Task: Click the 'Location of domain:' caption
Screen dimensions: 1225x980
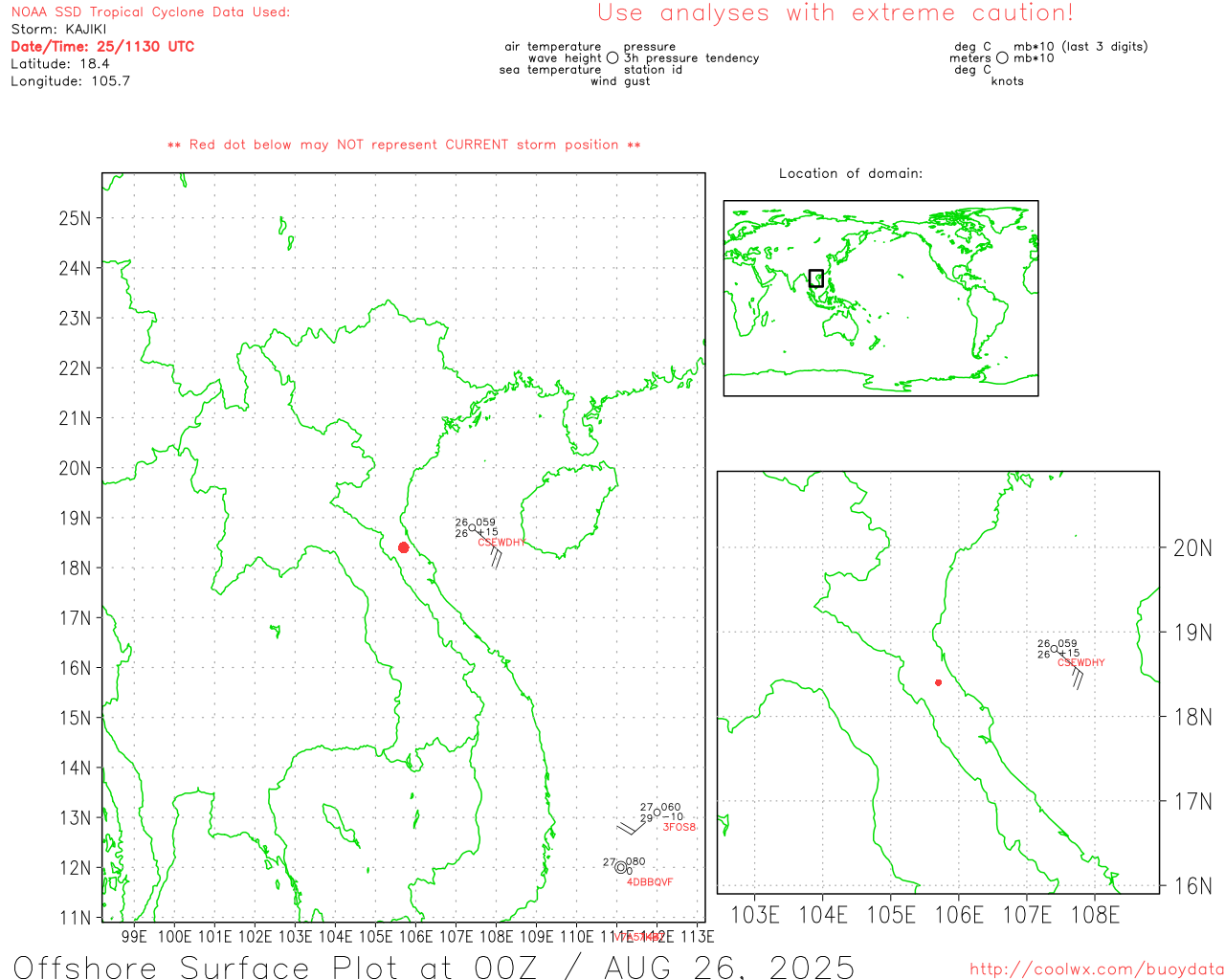Action: 851,173
